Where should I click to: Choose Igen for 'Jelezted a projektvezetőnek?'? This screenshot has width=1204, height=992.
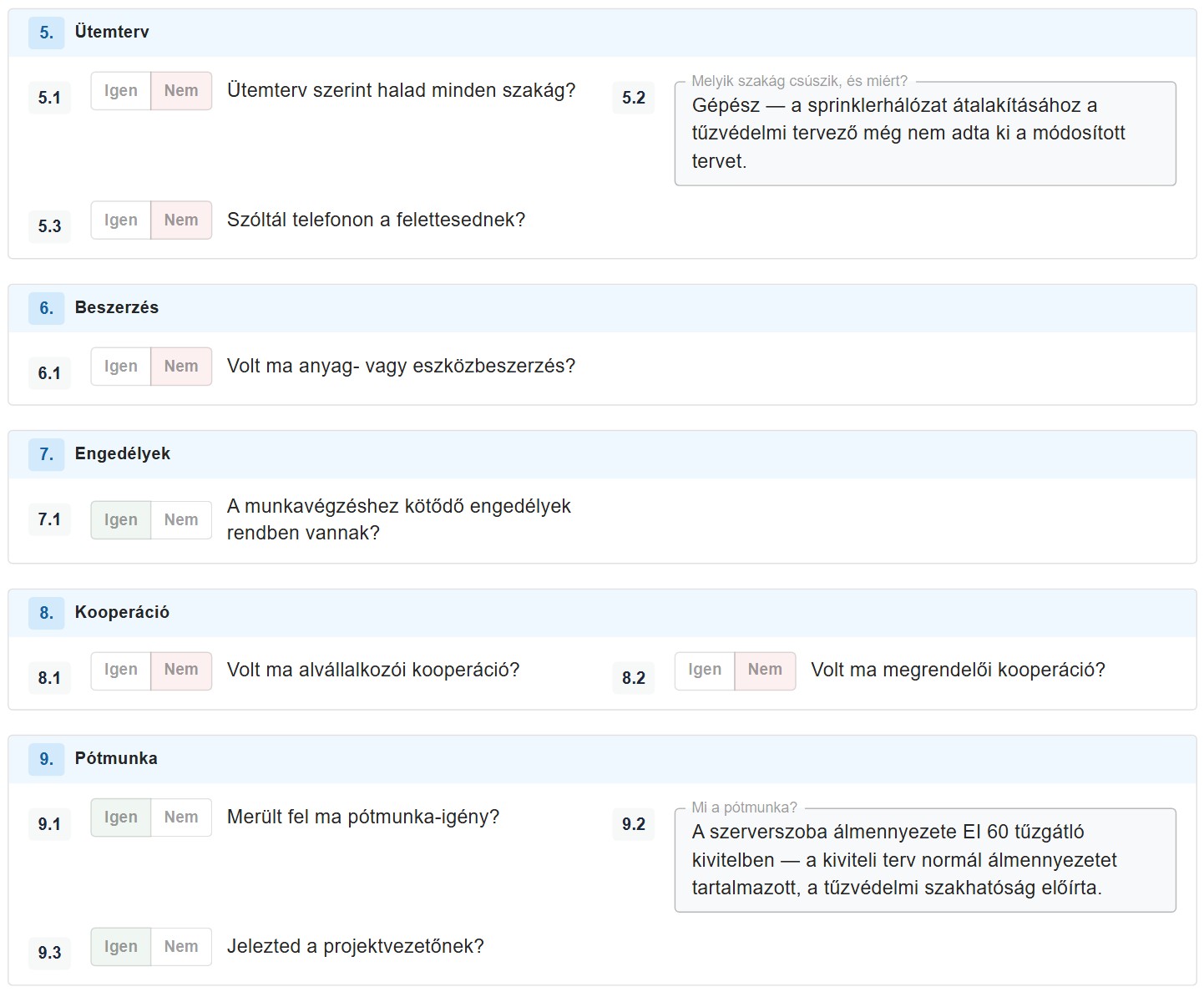121,947
